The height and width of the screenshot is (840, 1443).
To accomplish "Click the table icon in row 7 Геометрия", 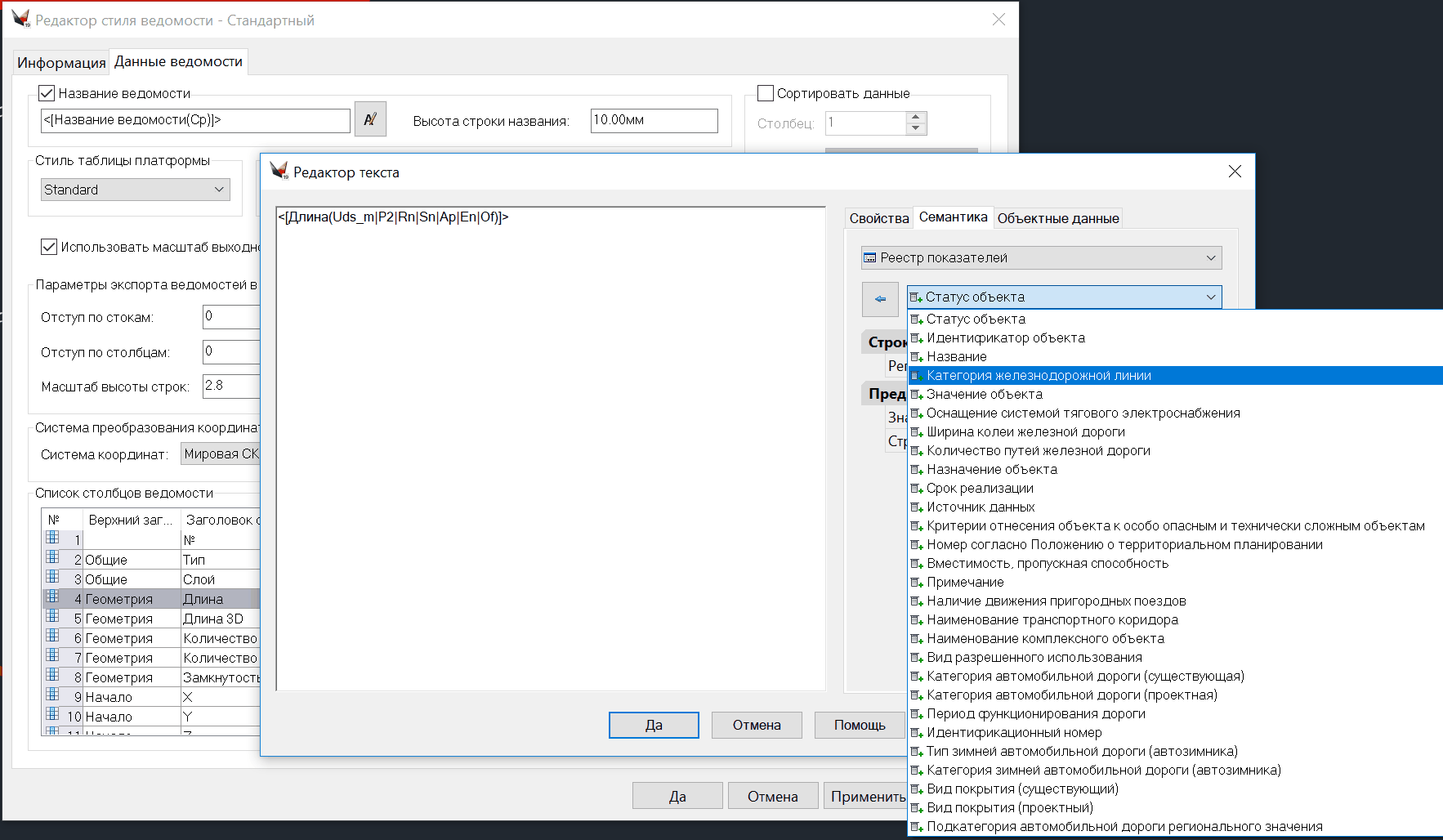I will click(x=52, y=657).
